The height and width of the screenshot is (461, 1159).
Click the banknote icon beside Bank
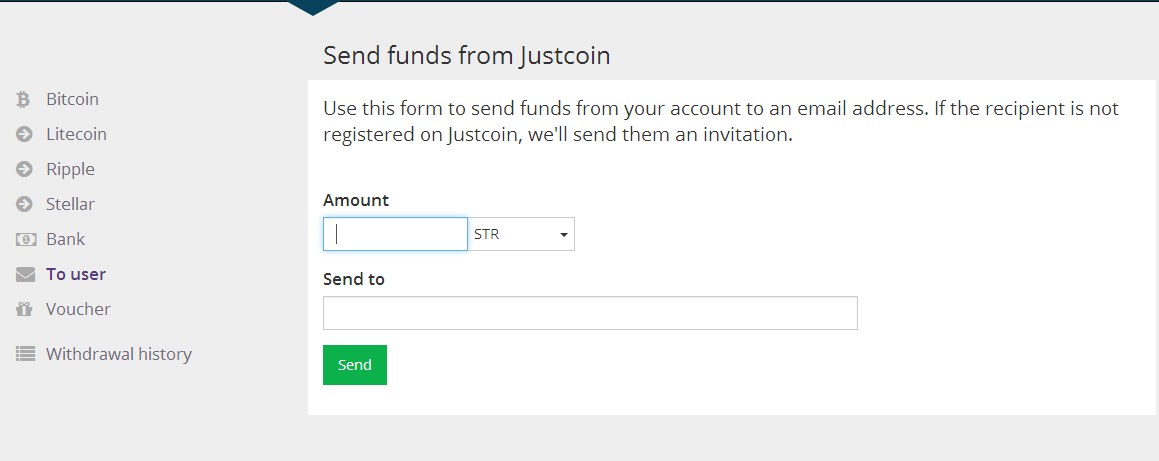[x=25, y=240]
